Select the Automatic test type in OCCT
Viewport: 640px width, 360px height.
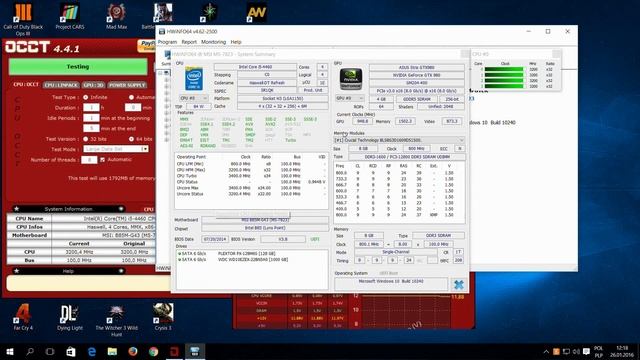(x=131, y=97)
